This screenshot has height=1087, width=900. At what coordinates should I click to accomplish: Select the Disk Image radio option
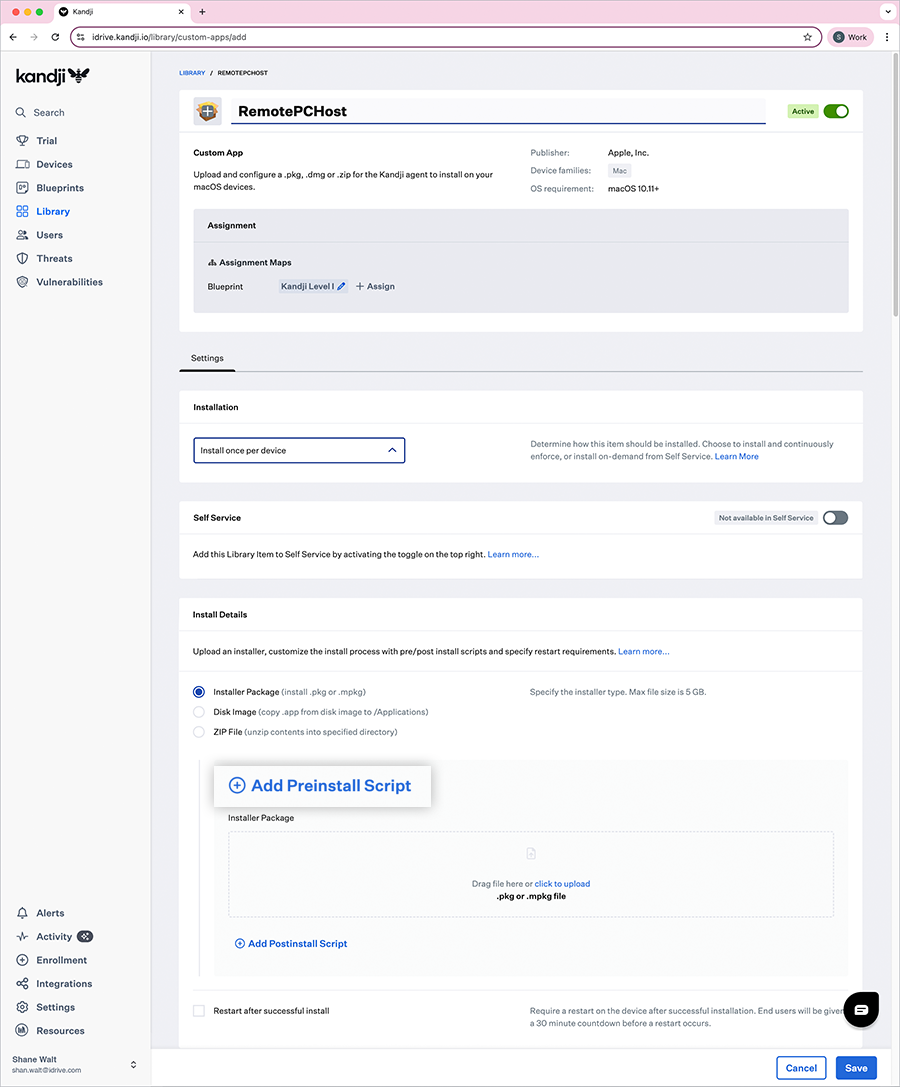[199, 712]
